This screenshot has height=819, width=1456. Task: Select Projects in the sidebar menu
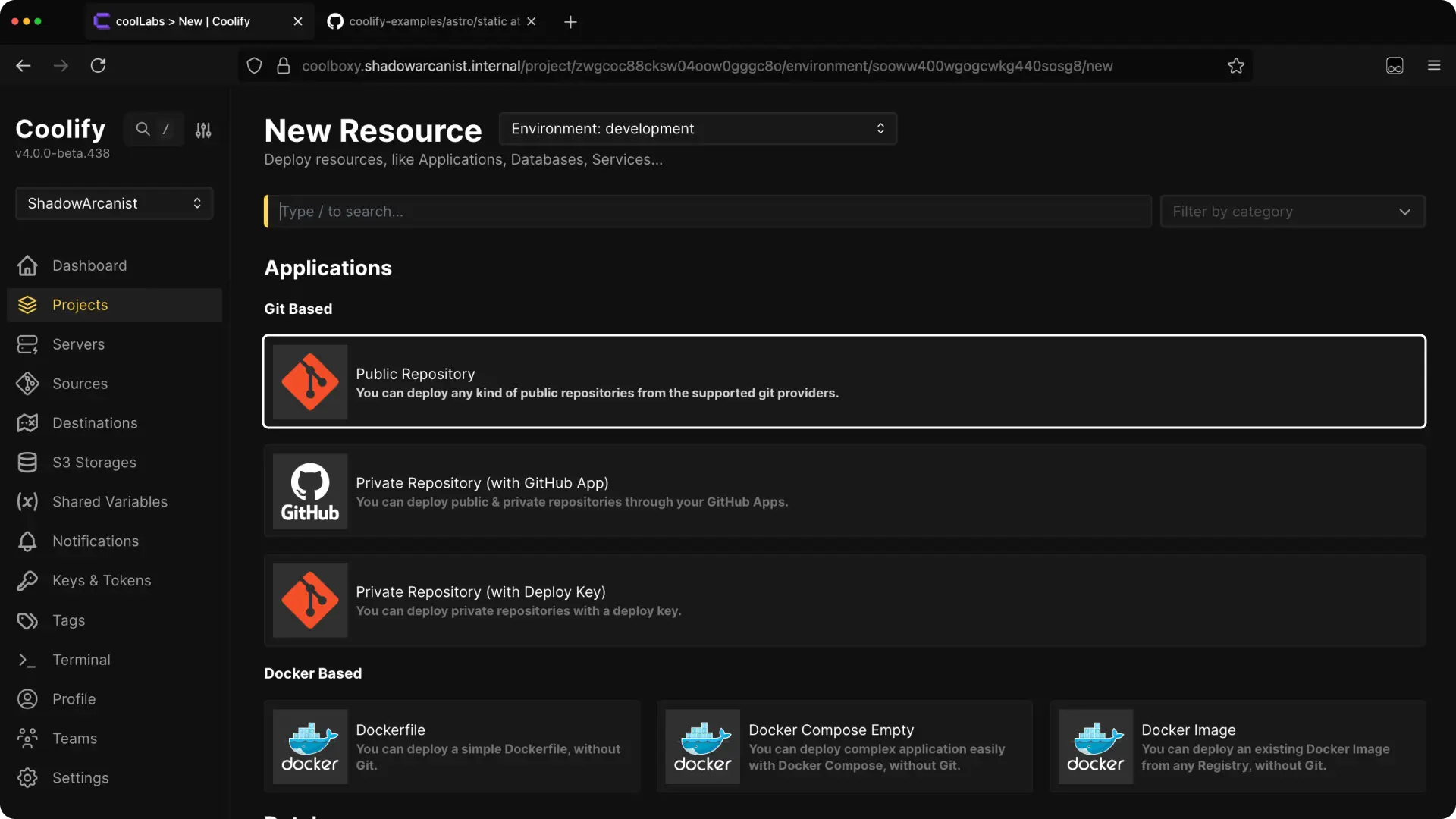tap(80, 305)
